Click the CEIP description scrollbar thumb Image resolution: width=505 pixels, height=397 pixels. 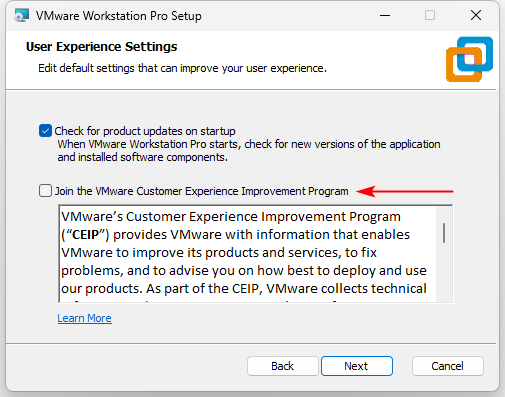click(x=444, y=233)
